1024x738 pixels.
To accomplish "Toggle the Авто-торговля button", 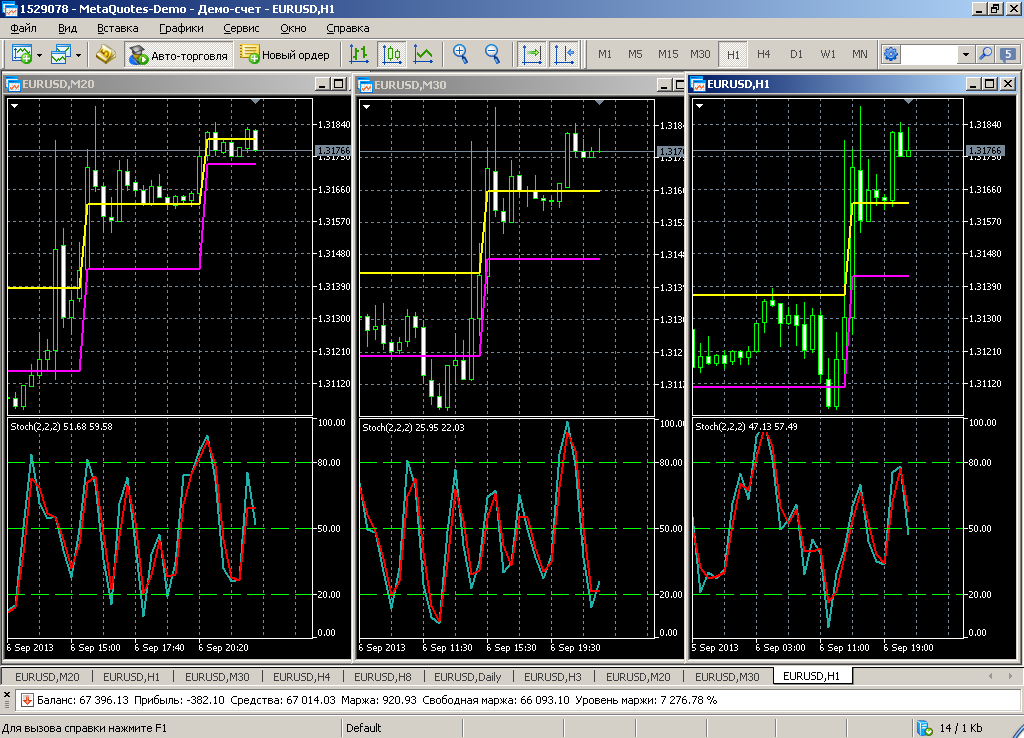I will click(179, 55).
